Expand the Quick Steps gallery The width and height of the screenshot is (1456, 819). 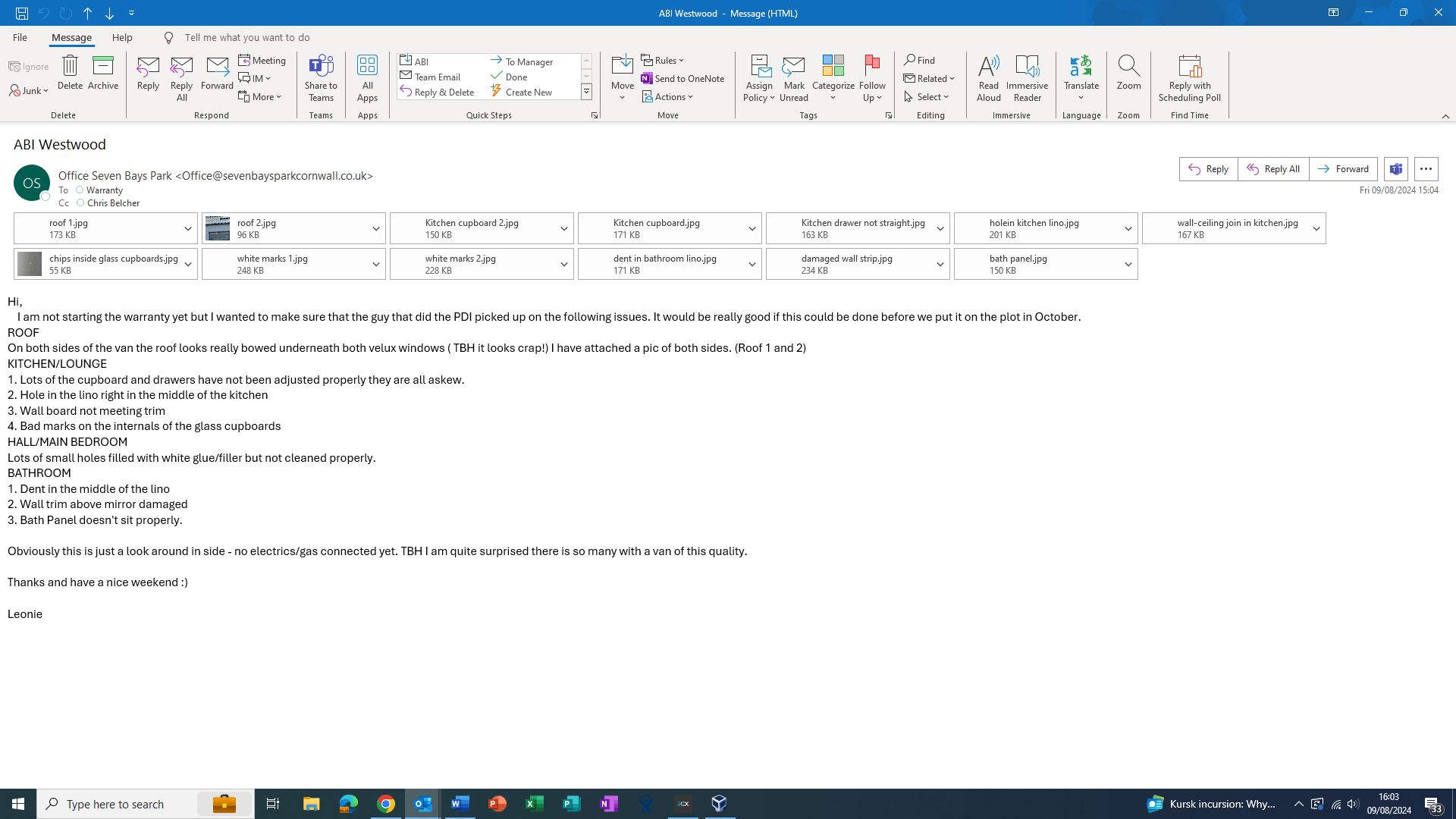[x=586, y=92]
